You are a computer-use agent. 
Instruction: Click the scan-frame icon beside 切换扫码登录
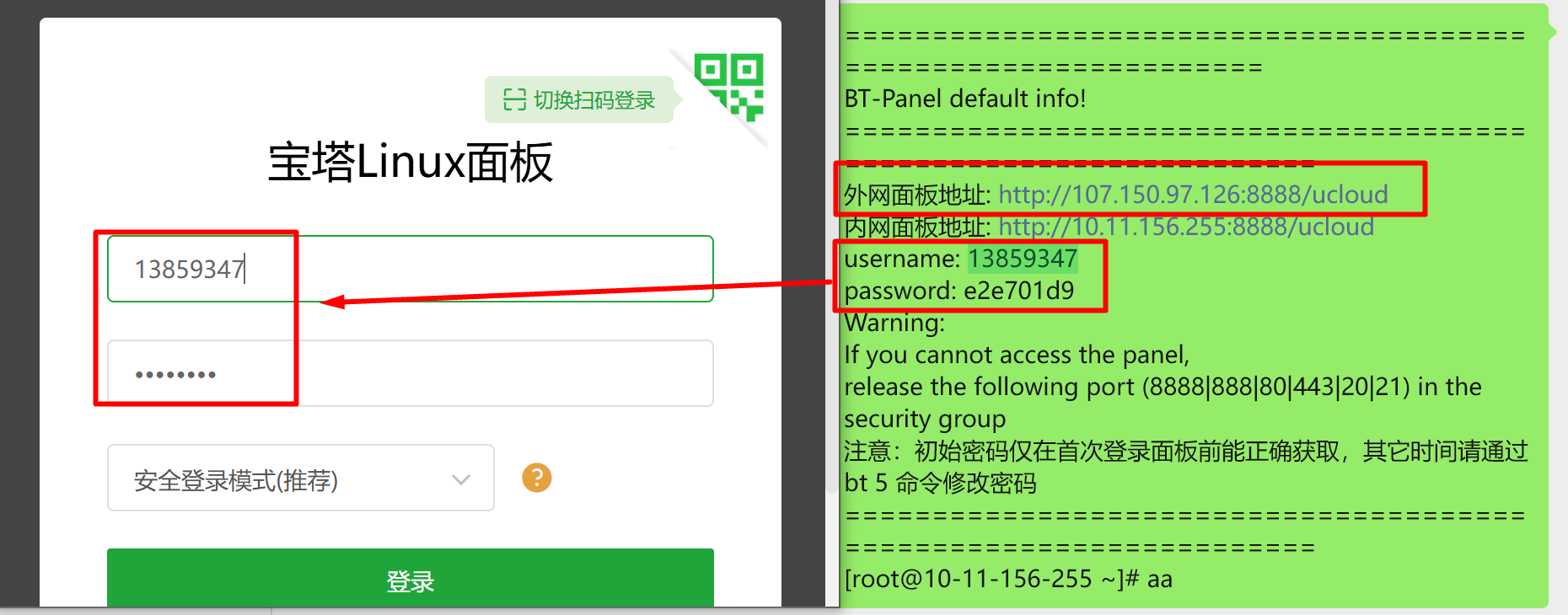point(514,99)
